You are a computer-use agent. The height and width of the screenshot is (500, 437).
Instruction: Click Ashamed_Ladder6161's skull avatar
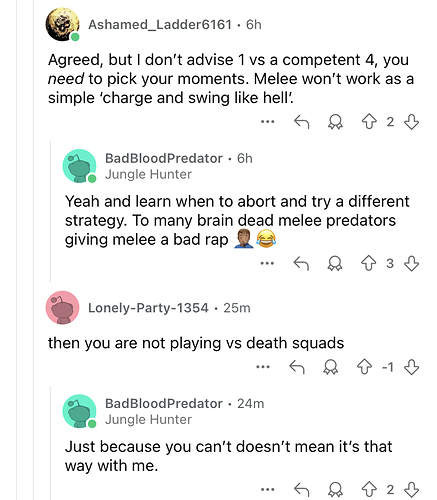coord(62,24)
